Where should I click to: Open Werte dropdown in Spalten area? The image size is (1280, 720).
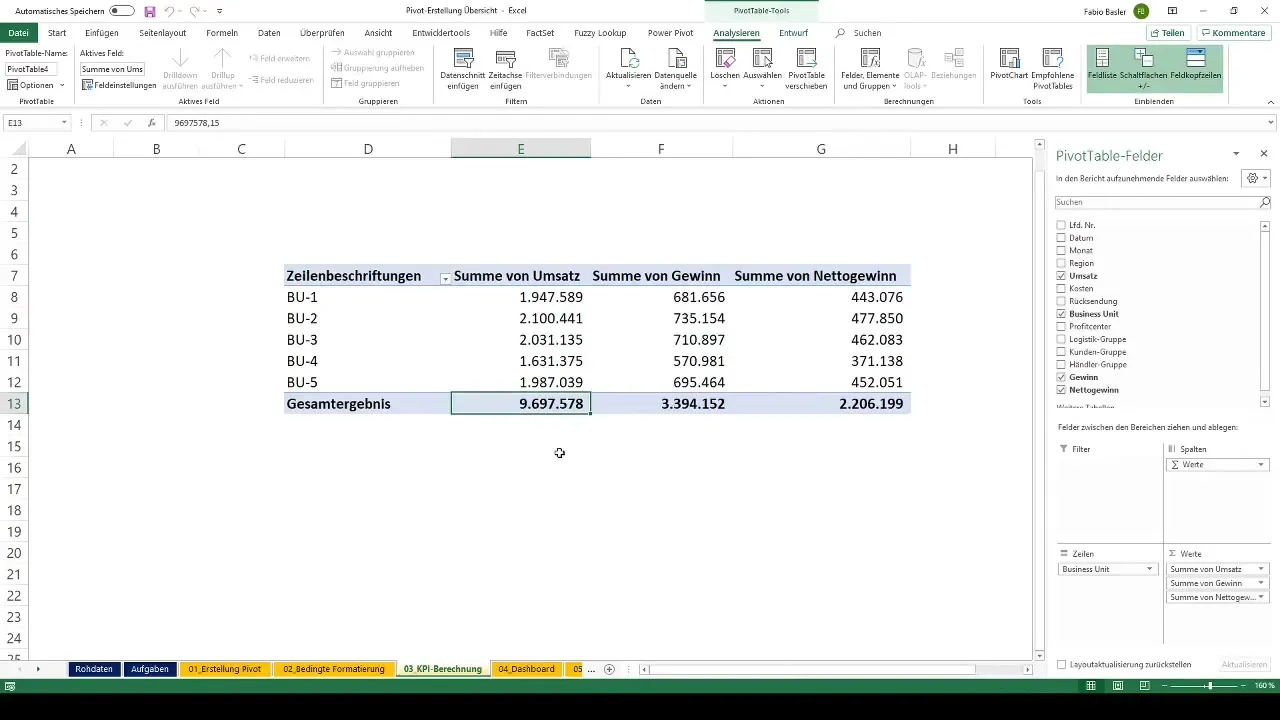pos(1261,465)
